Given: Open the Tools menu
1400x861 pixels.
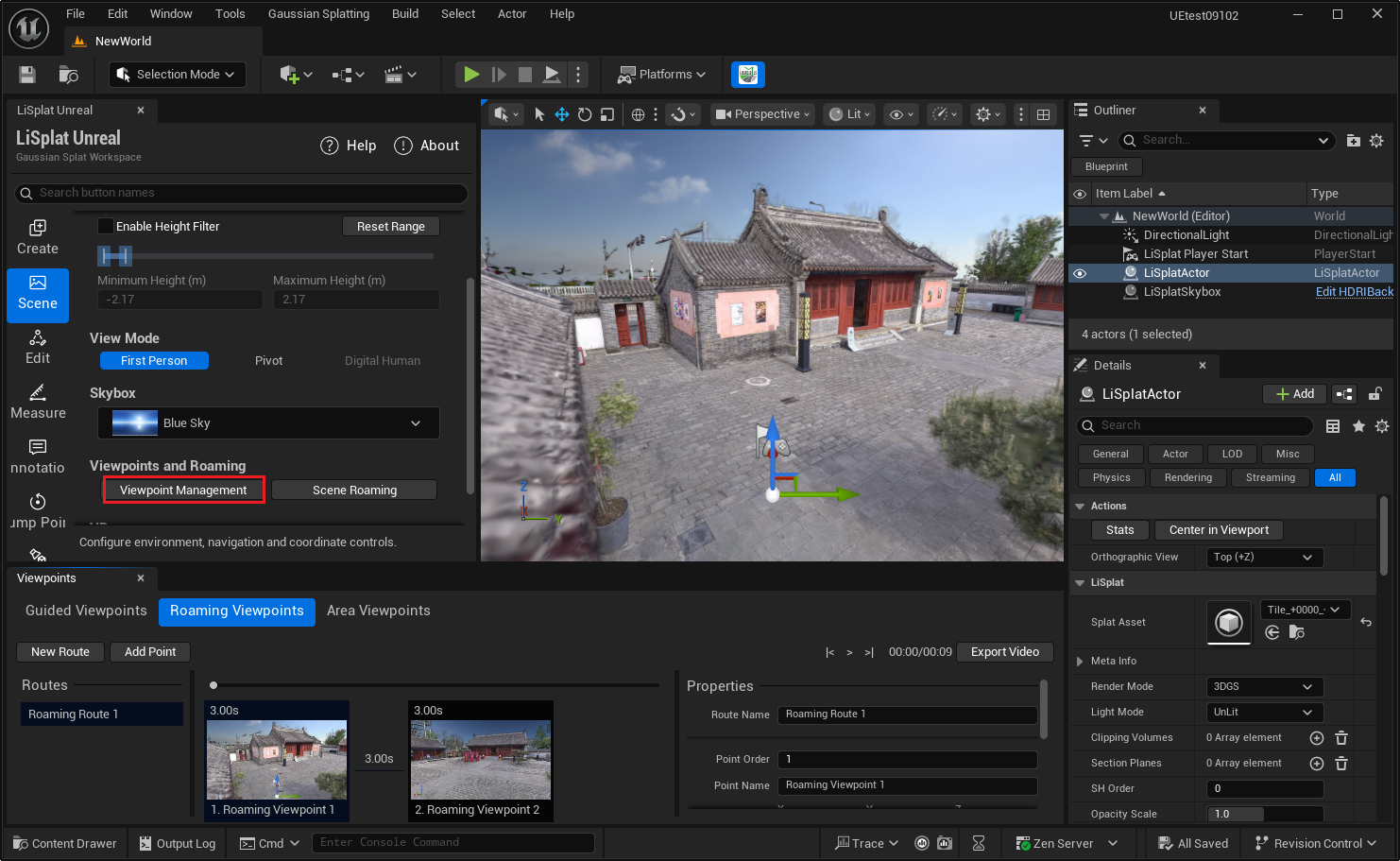Looking at the screenshot, I should pos(230,14).
